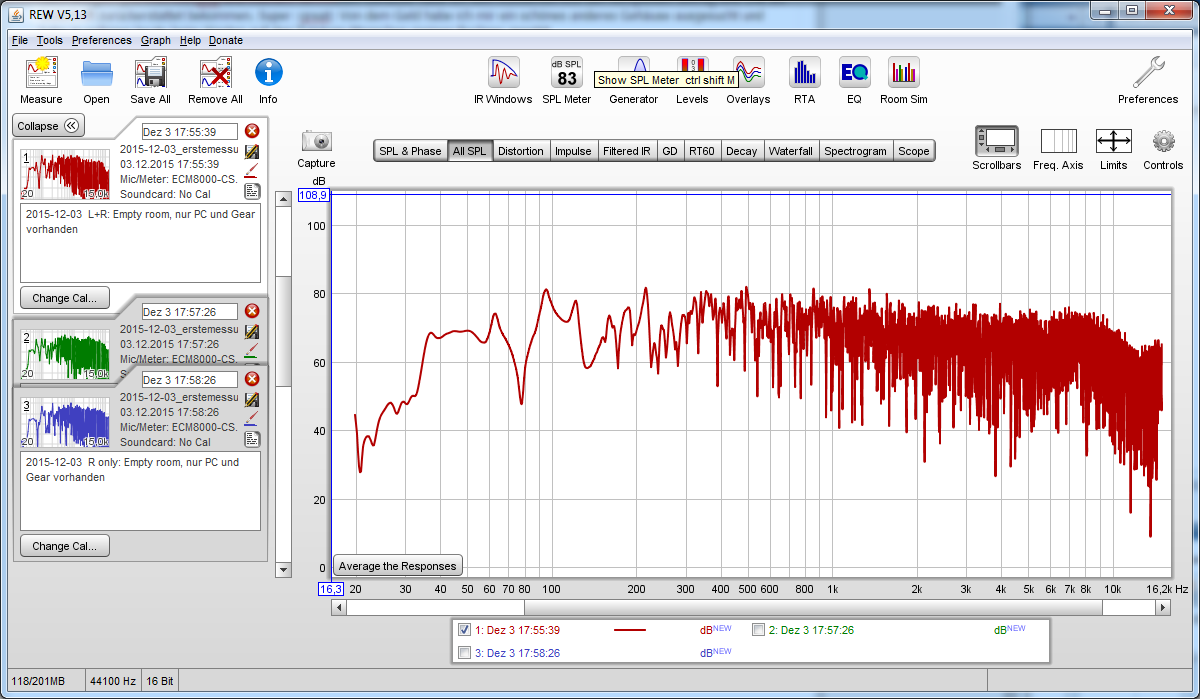
Task: Switch to the Decay tab
Action: pos(742,151)
